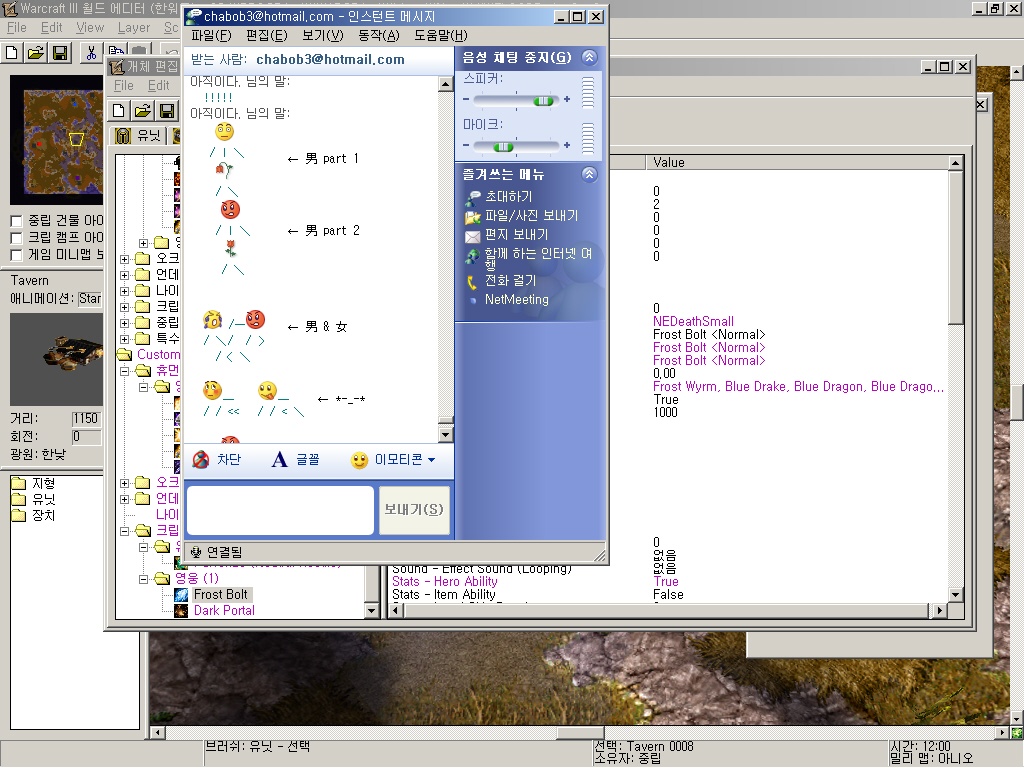Adjust the speaker (스피커) volume slider

click(x=543, y=100)
